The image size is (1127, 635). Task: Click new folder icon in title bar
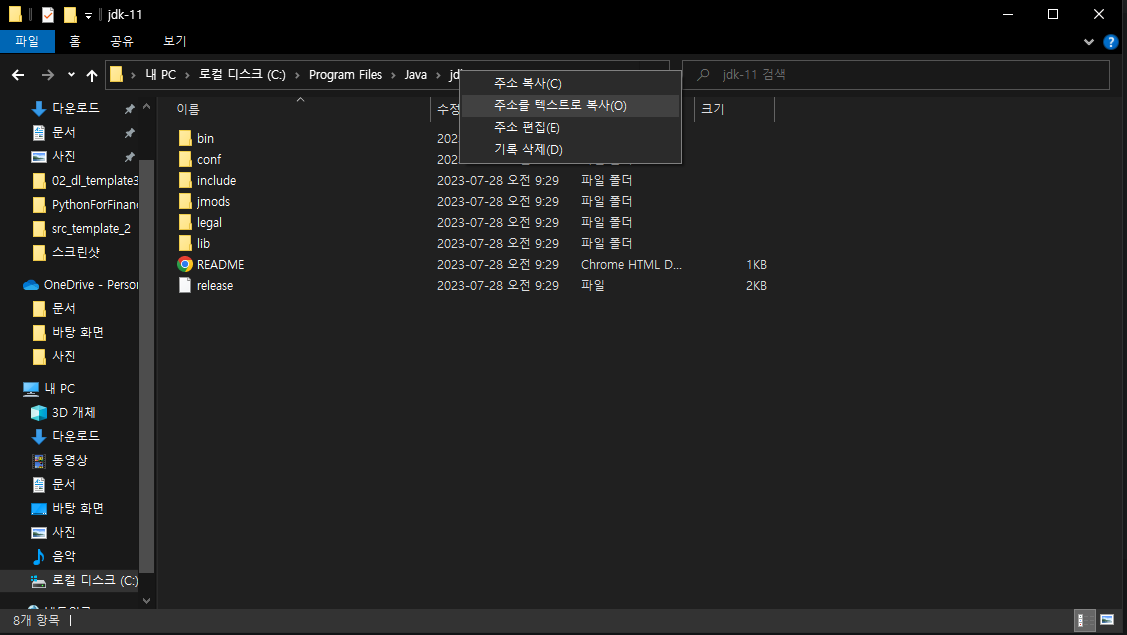[x=70, y=14]
